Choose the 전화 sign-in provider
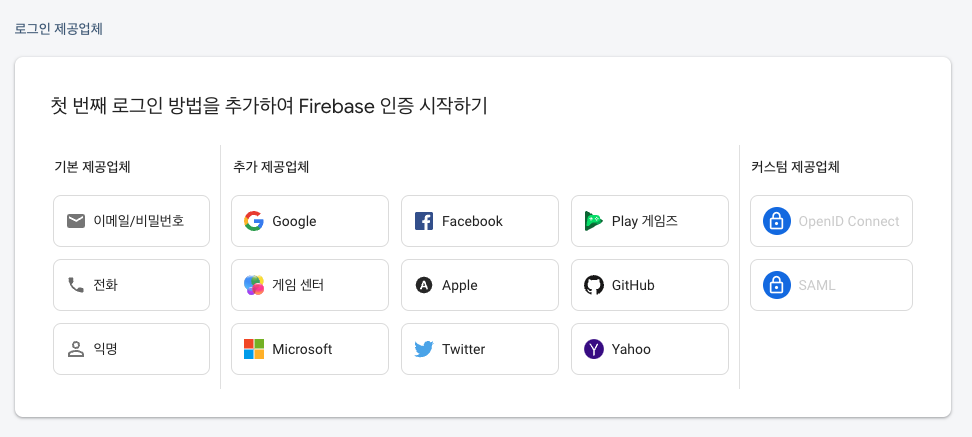 tap(131, 285)
